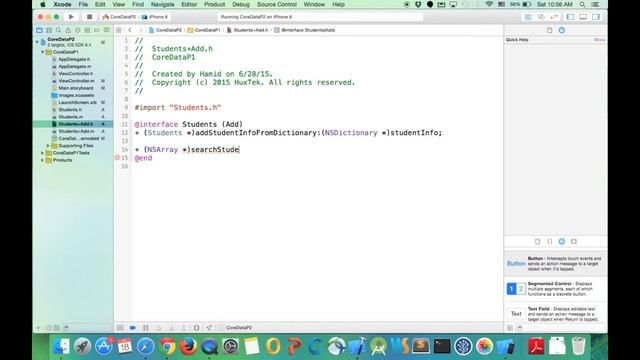This screenshot has height=360, width=640.
Task: Open the Source Control menu
Action: tap(276, 4)
